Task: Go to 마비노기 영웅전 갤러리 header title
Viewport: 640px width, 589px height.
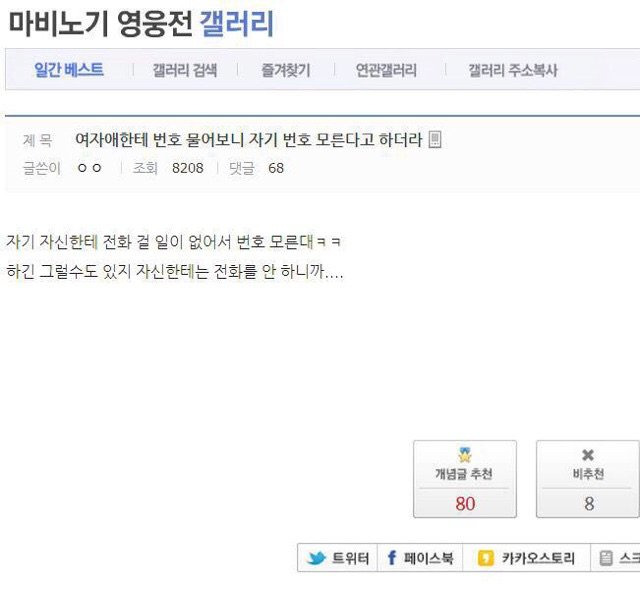Action: coord(141,22)
